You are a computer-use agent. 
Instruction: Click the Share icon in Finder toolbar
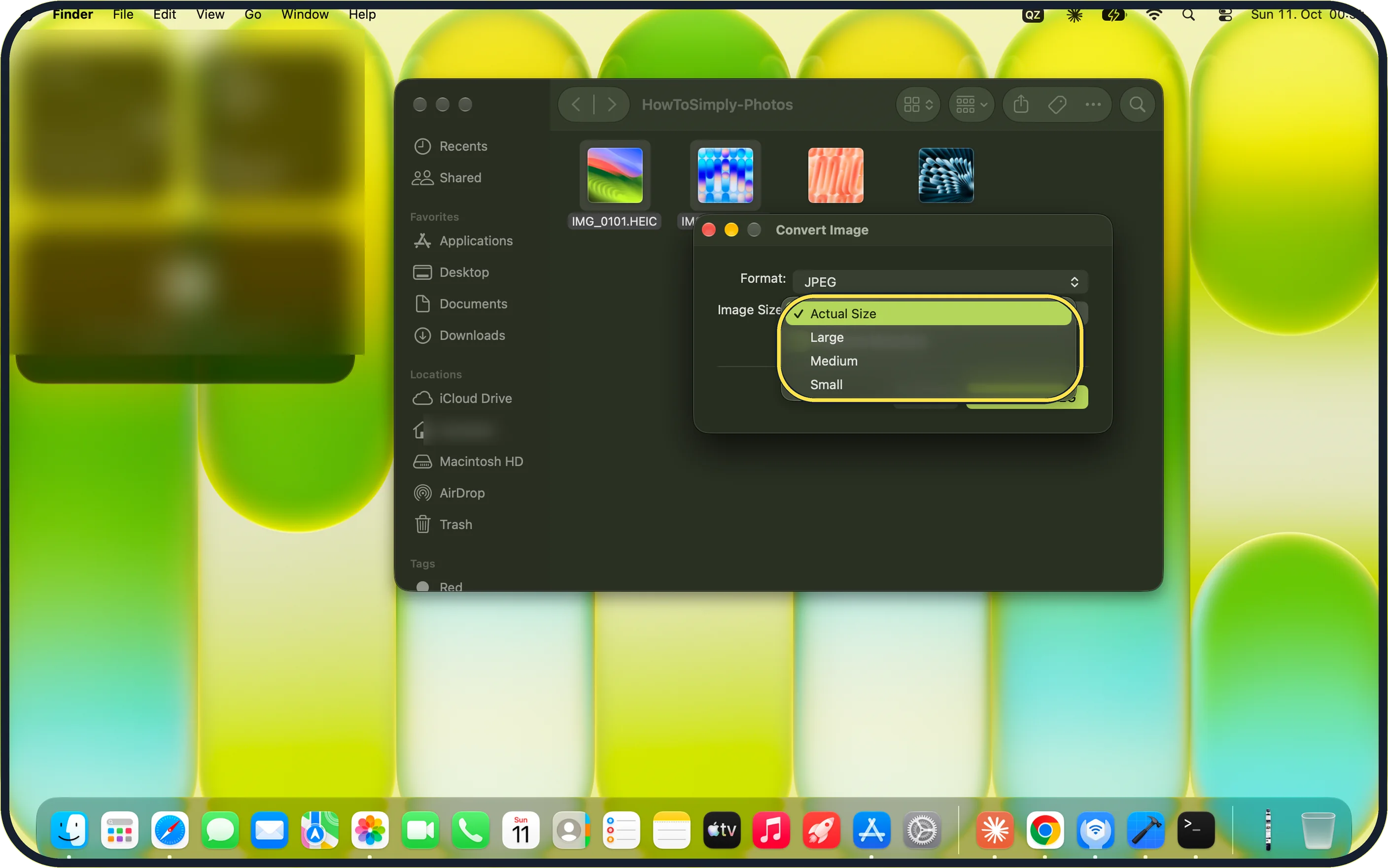tap(1020, 104)
